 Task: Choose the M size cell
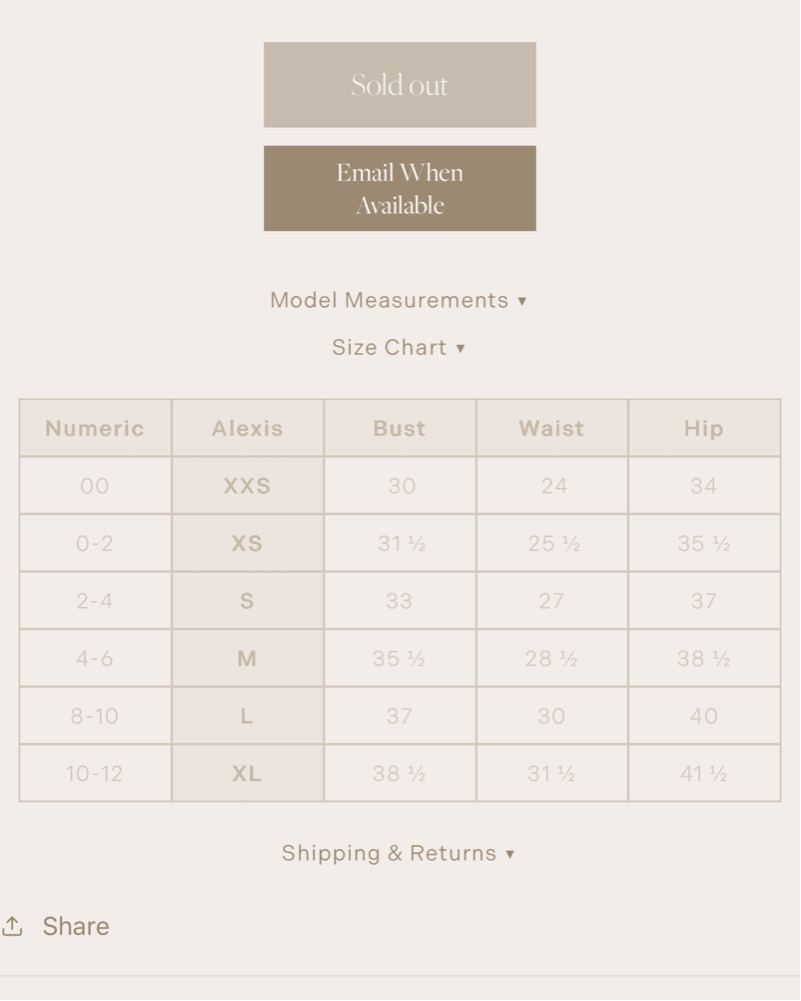coord(247,658)
